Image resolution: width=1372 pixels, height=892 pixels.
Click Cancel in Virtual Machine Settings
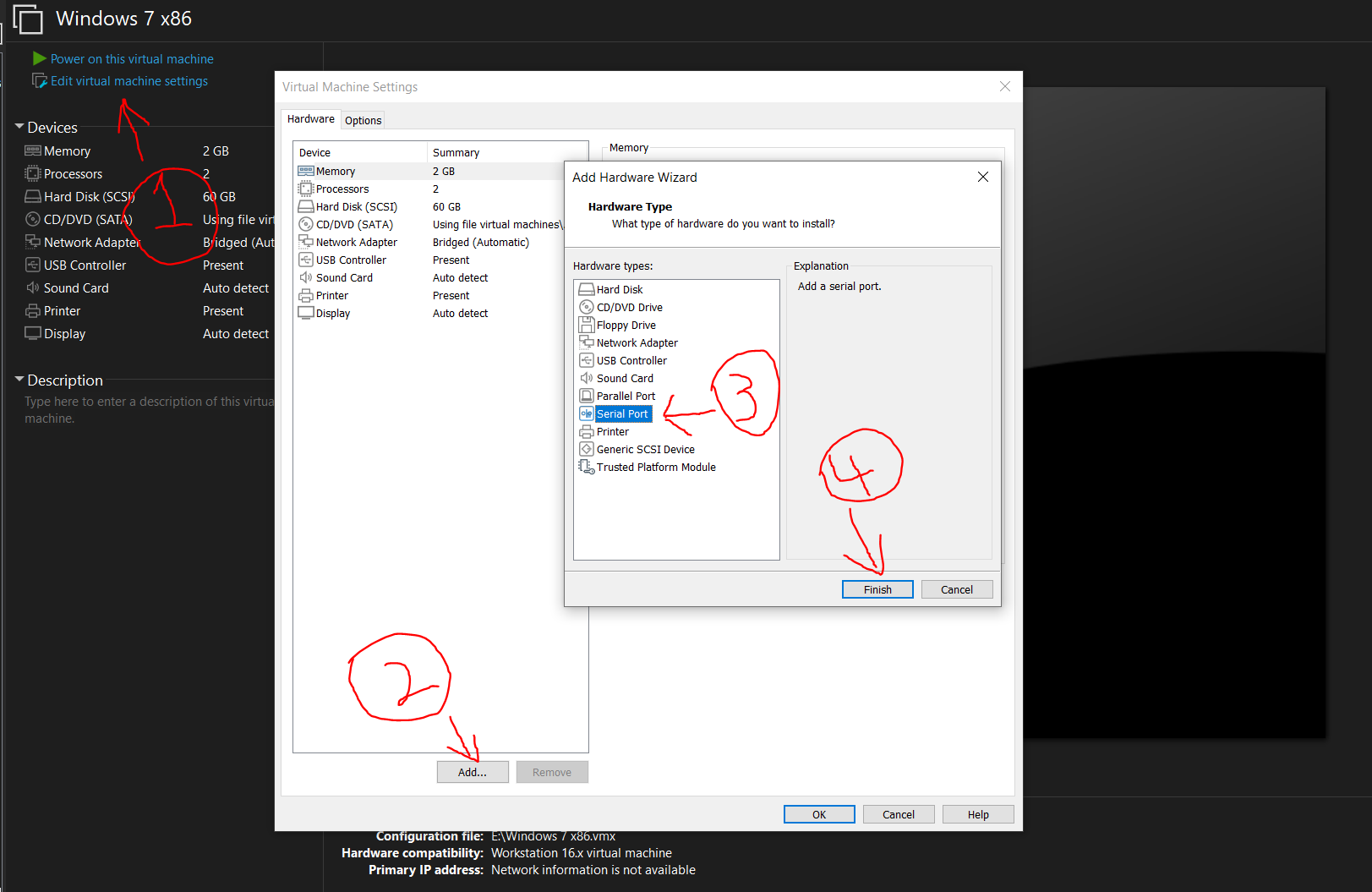899,814
